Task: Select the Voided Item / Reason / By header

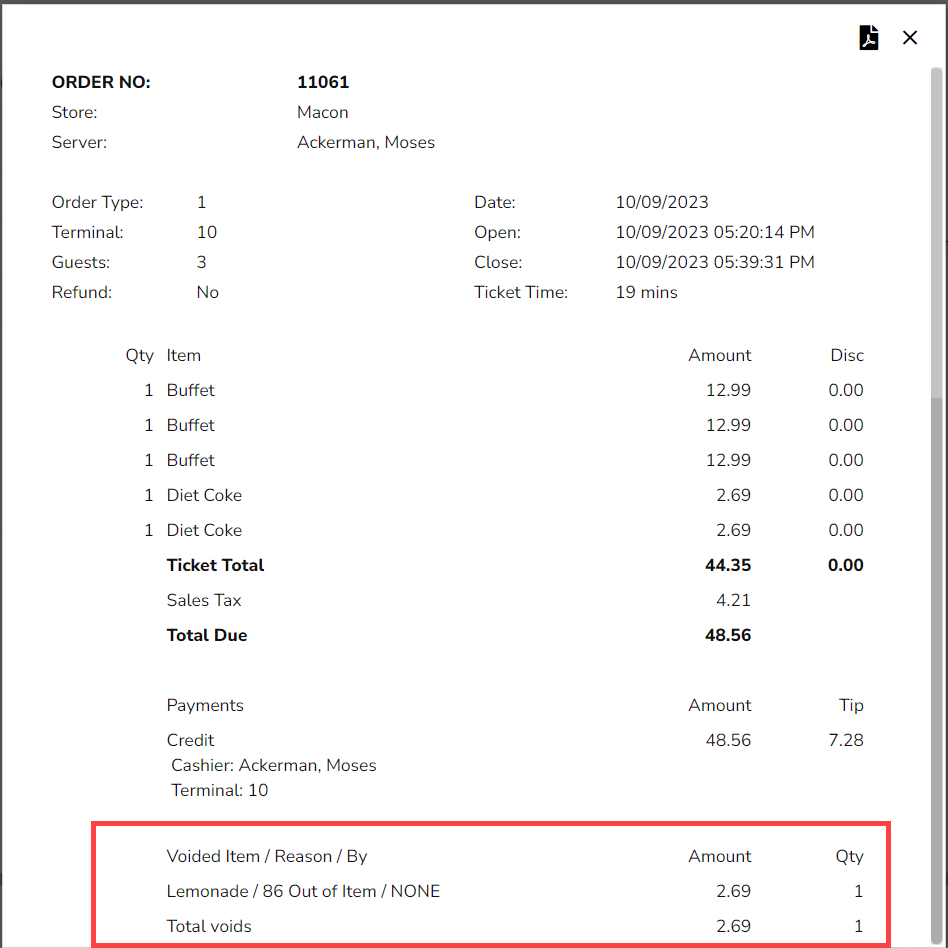Action: (x=267, y=856)
